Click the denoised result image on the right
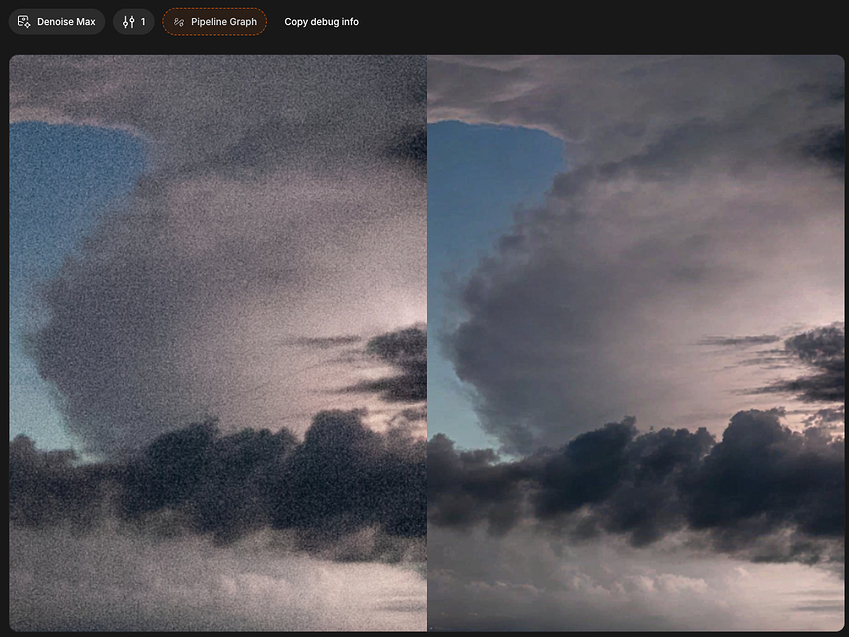849x637 pixels. pos(636,343)
